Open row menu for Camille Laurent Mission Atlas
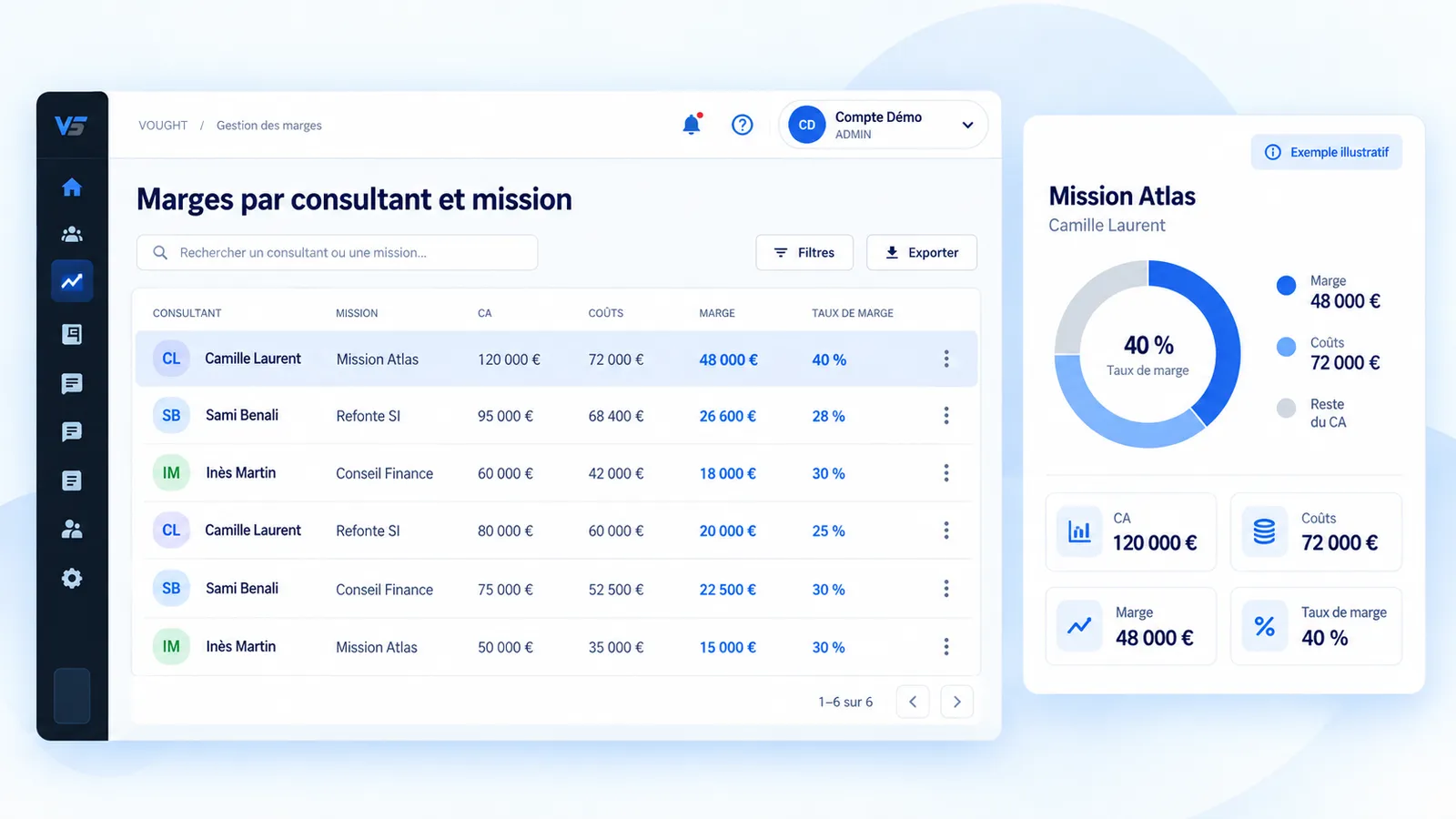This screenshot has height=819, width=1456. (x=946, y=359)
